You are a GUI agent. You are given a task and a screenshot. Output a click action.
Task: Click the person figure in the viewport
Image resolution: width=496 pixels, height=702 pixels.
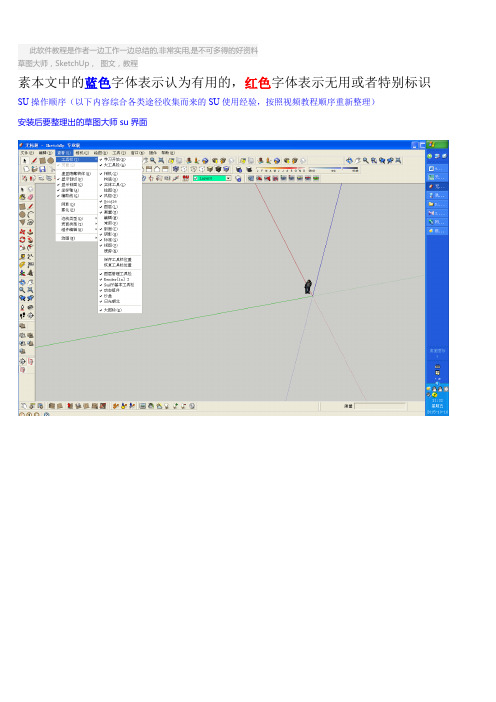308,287
